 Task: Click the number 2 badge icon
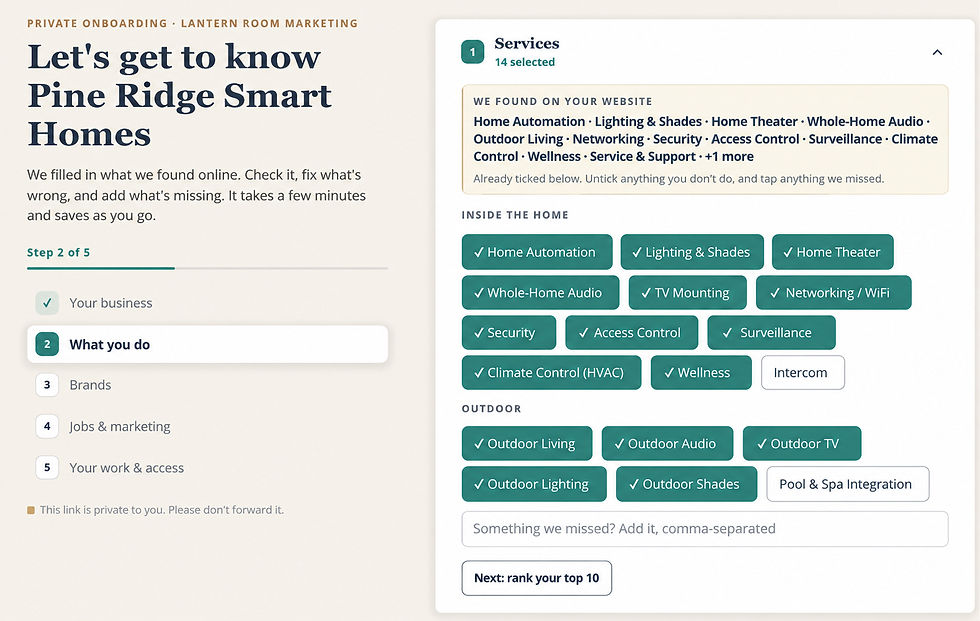pyautogui.click(x=47, y=344)
